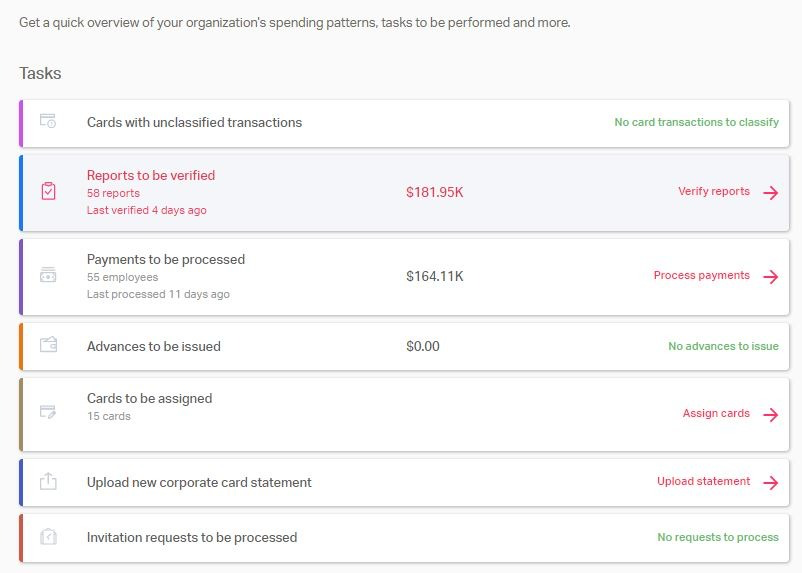
Task: Open Invitation requests to be processed row
Action: [192, 537]
